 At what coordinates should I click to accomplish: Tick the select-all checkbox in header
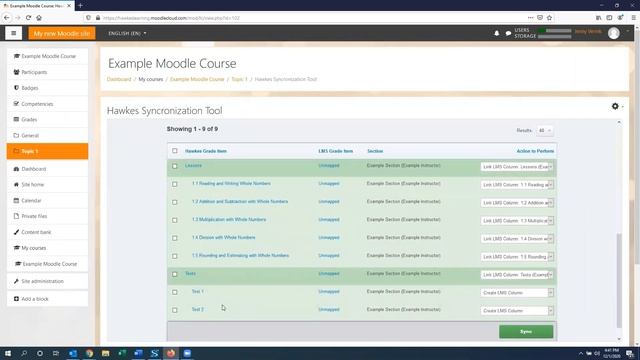175,151
